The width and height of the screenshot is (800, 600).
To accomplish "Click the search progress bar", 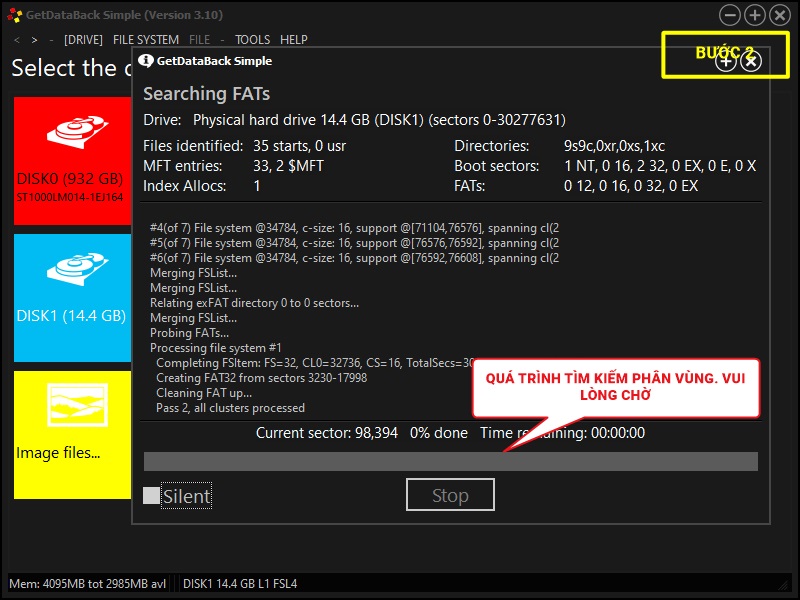I will click(451, 461).
